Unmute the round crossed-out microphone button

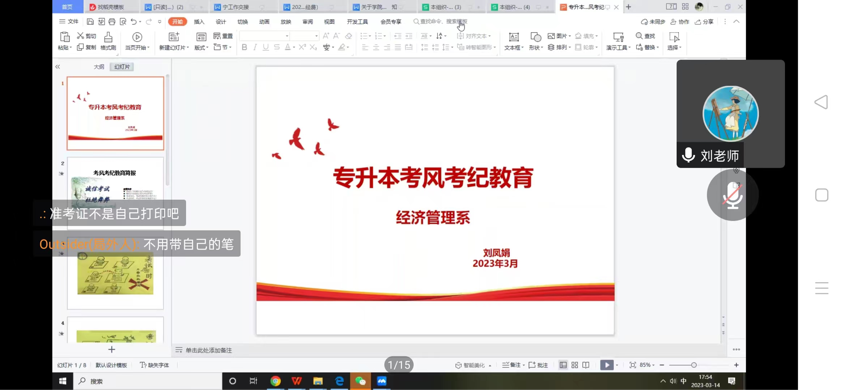coord(733,195)
